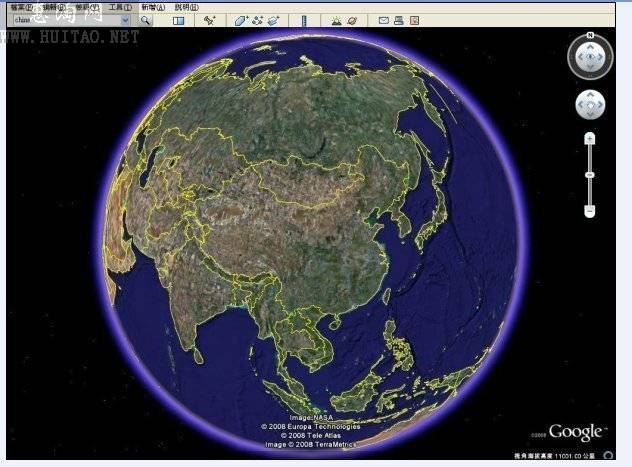The height and width of the screenshot is (467, 632).
Task: Add a placemark with the pushpin icon
Action: (x=209, y=20)
